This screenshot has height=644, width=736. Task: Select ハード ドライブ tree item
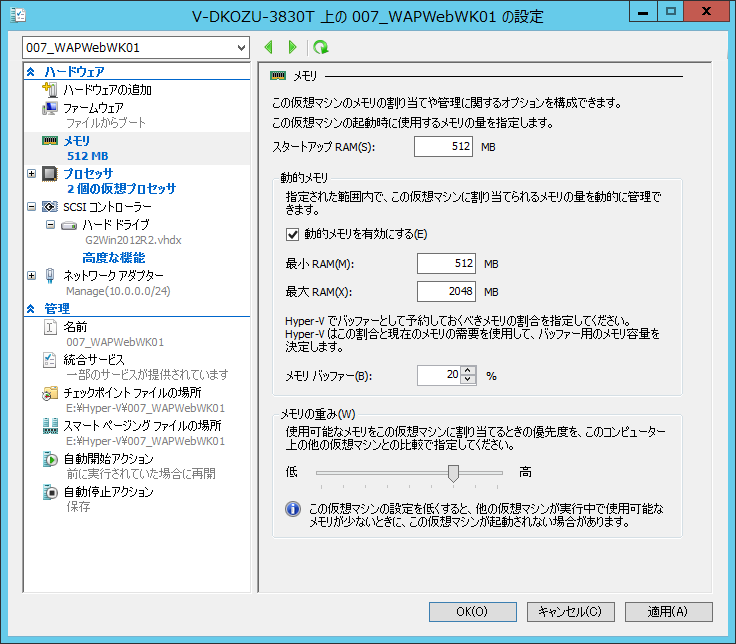116,225
